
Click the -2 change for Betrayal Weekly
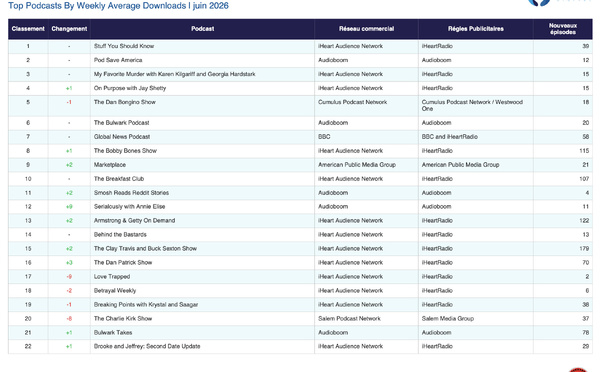tap(69, 291)
